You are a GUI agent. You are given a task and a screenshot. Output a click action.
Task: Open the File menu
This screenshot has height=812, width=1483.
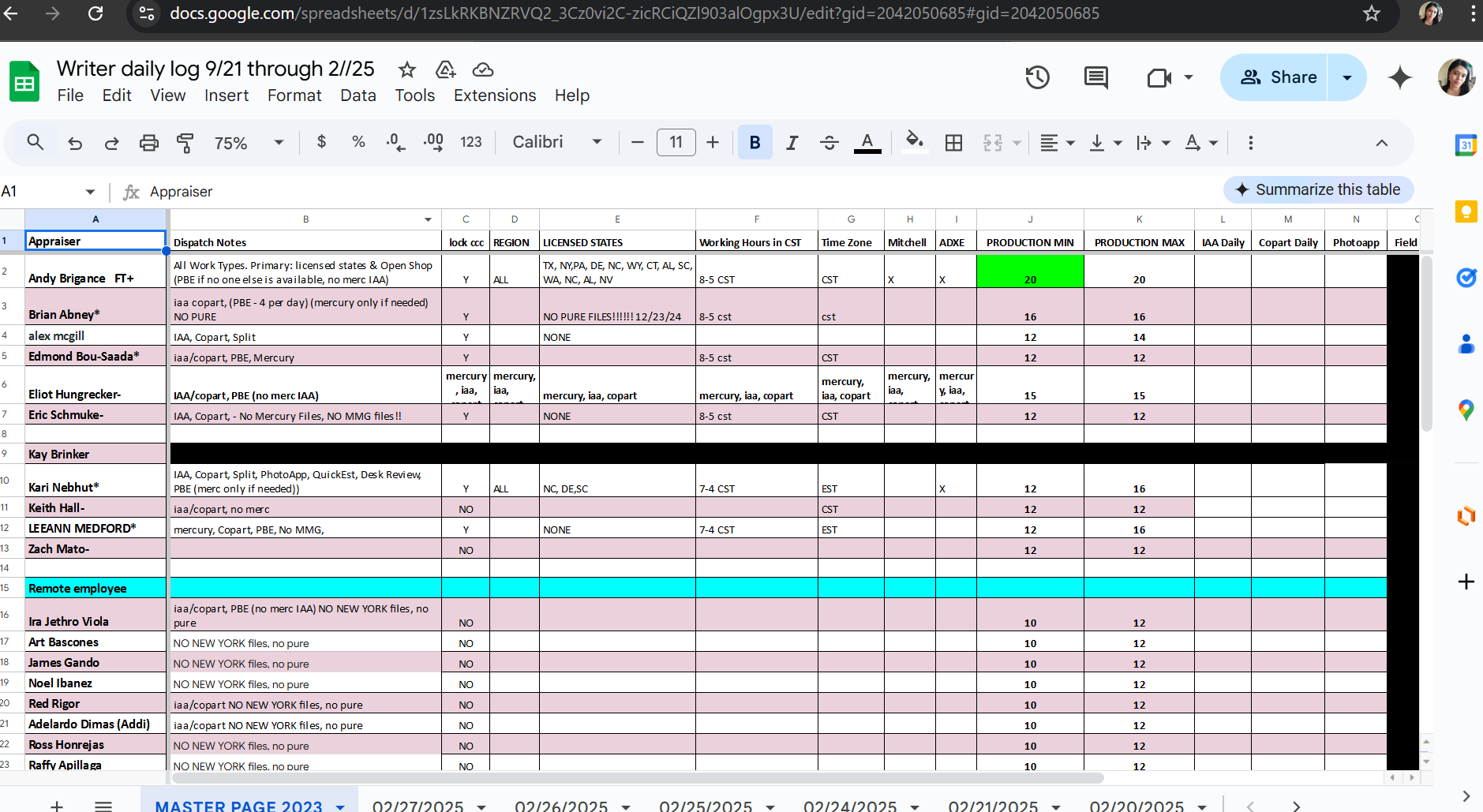70,95
